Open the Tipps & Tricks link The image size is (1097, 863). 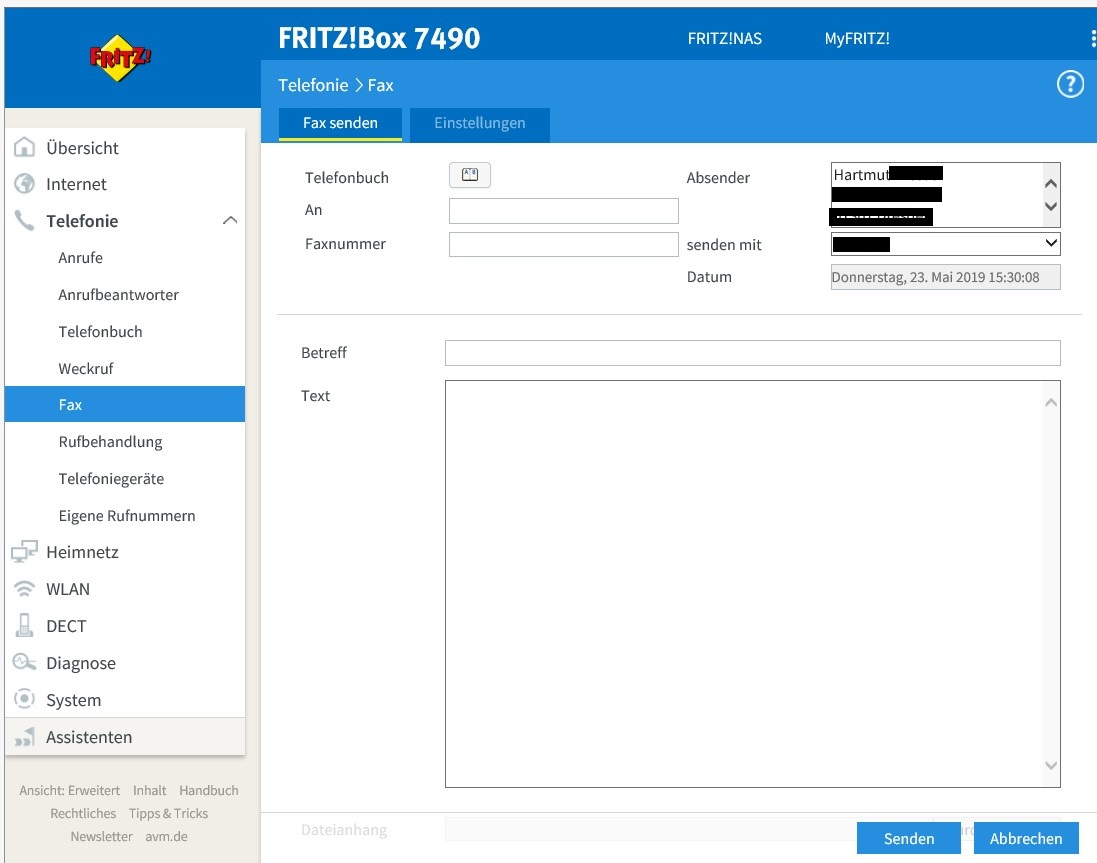pyautogui.click(x=168, y=813)
